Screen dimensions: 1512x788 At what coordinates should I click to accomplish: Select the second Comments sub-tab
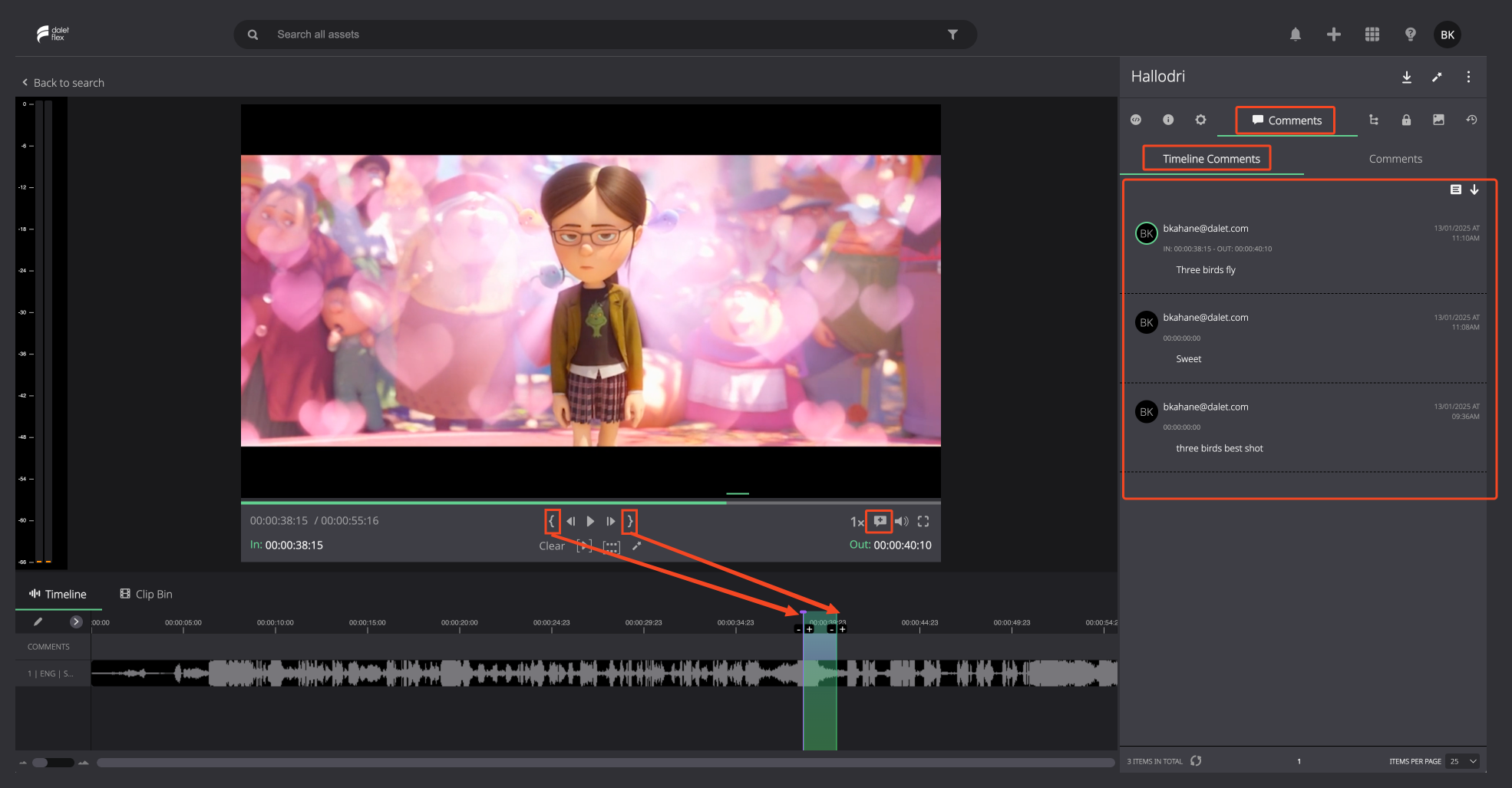tap(1395, 159)
